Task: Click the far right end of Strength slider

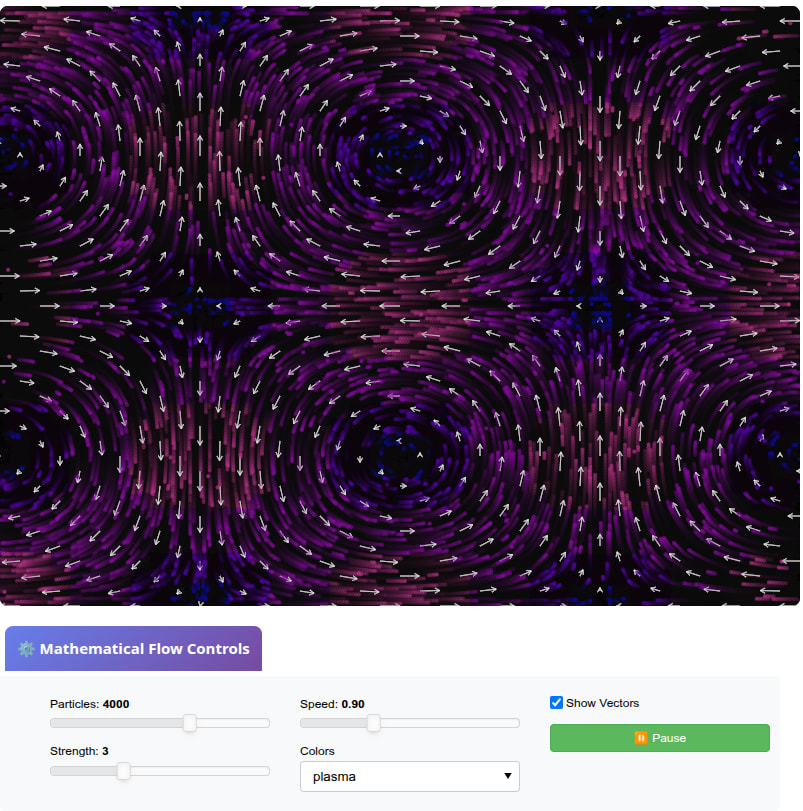Action: pyautogui.click(x=267, y=771)
